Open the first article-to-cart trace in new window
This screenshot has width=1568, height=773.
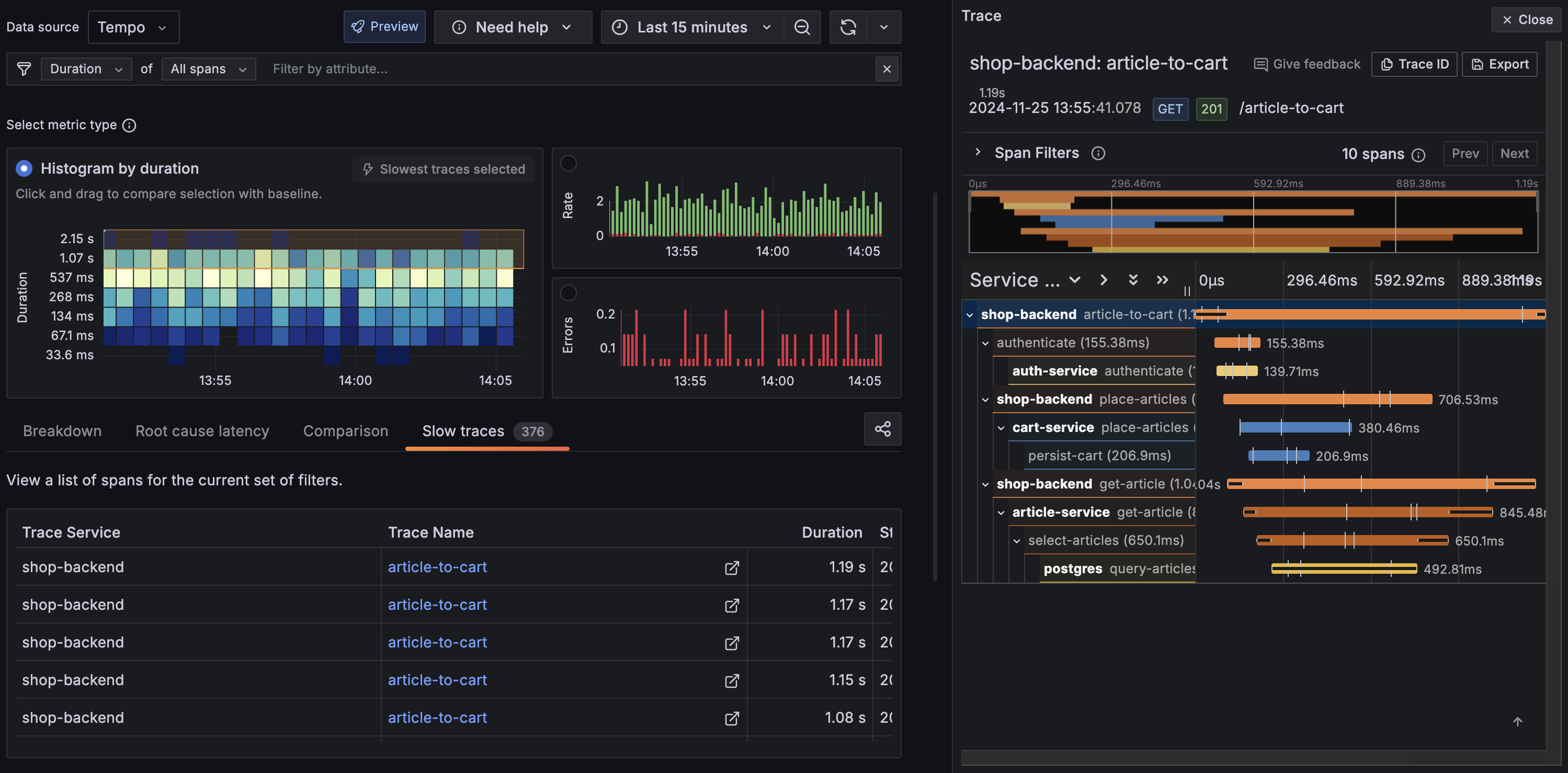coord(731,567)
